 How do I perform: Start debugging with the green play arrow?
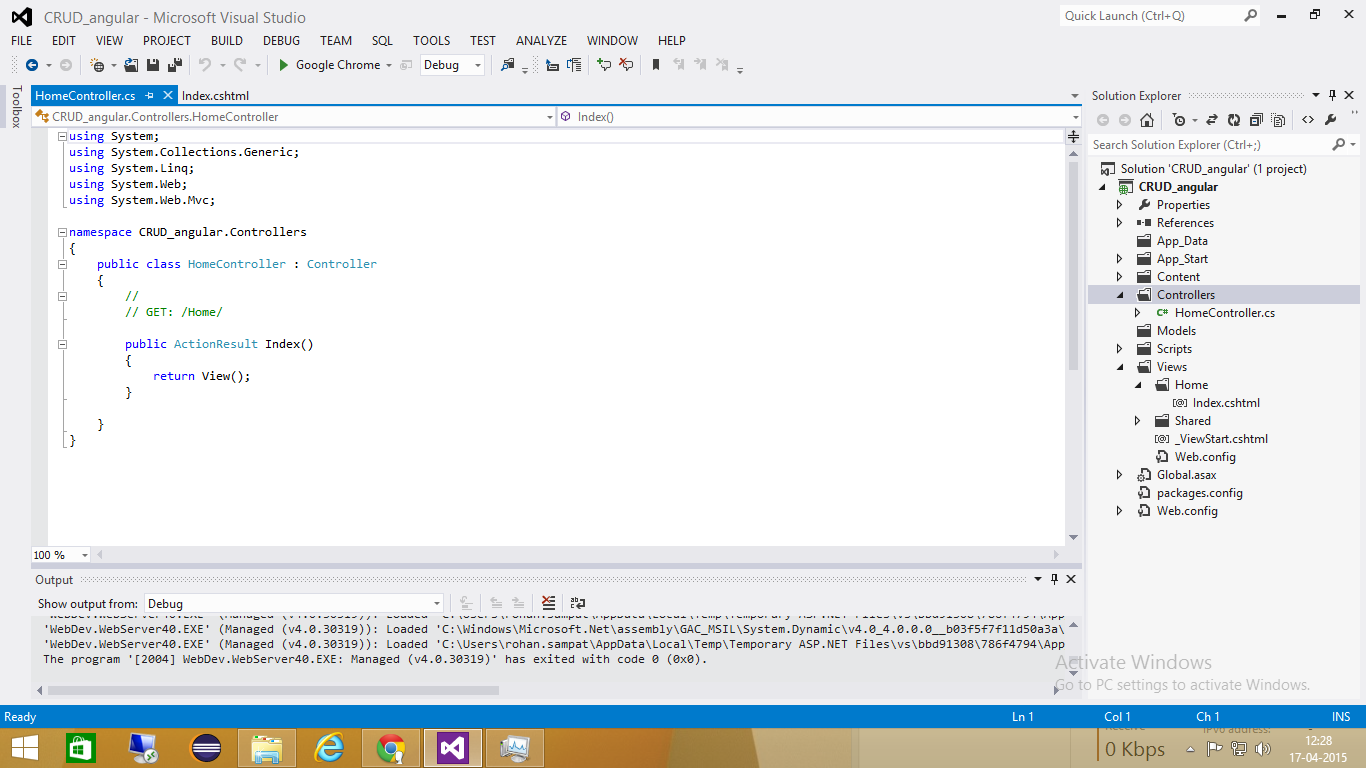[x=284, y=65]
